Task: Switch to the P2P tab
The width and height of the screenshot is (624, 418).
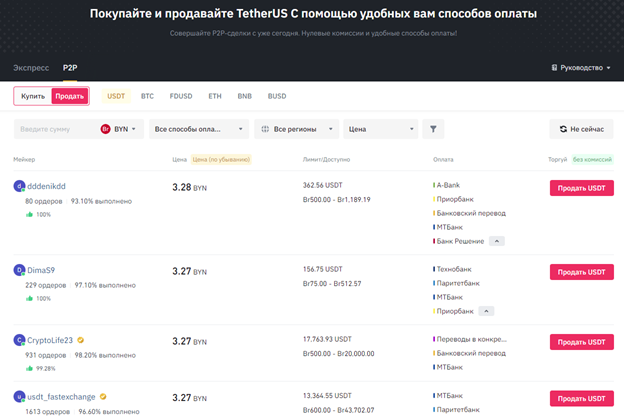Action: point(70,68)
